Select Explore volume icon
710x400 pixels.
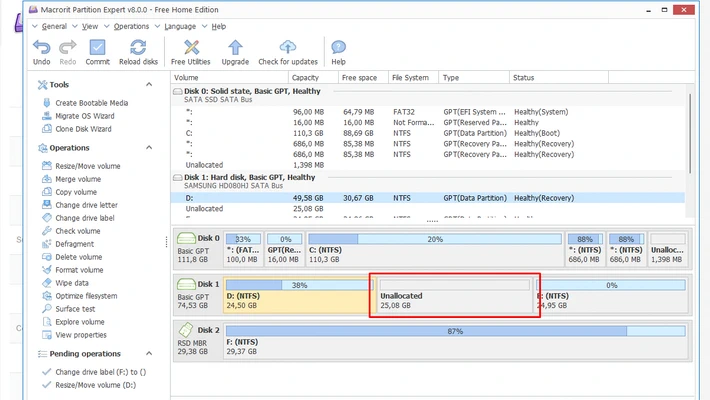pyautogui.click(x=46, y=322)
